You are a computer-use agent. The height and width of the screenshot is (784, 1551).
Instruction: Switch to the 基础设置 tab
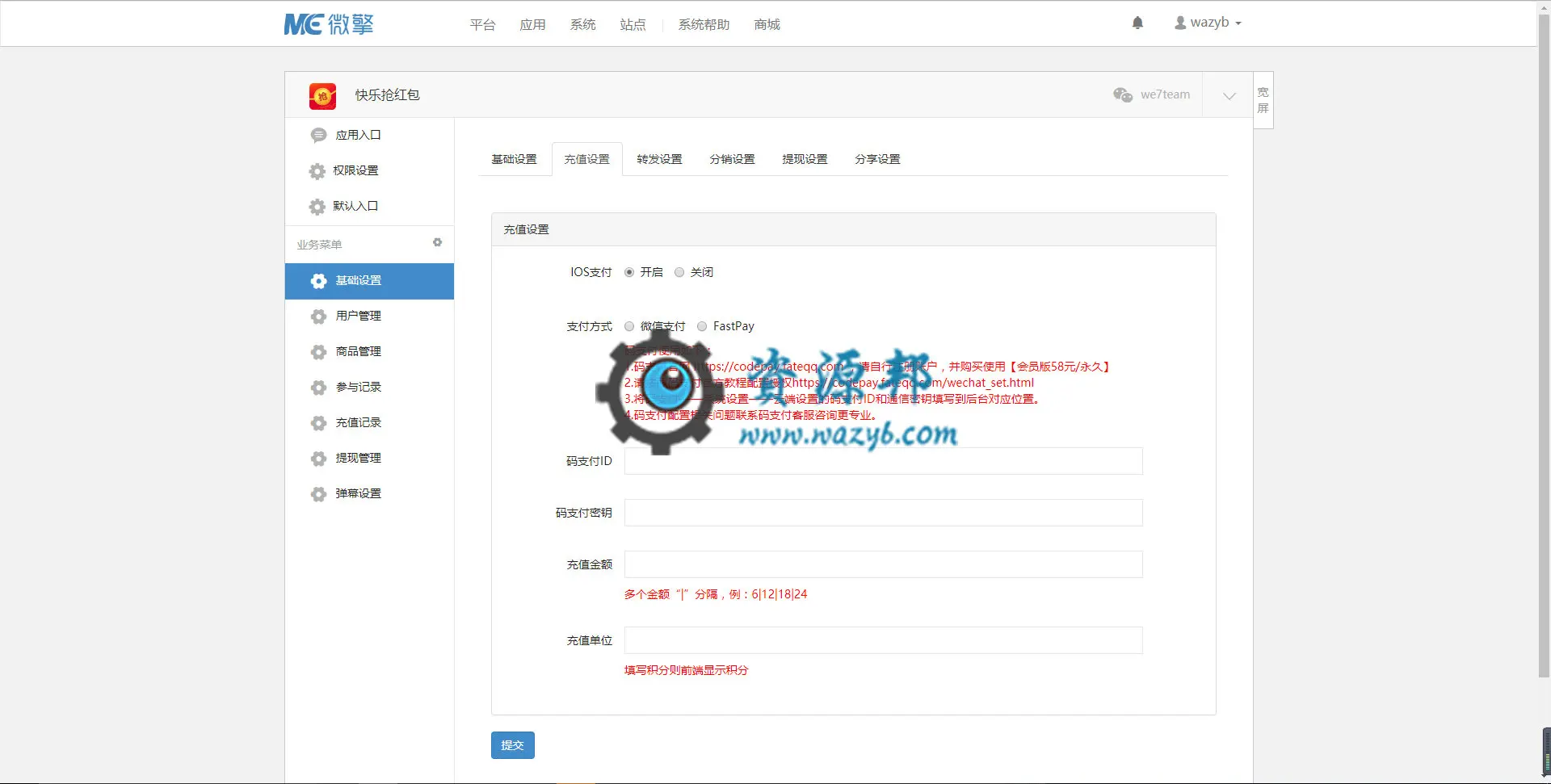[514, 159]
